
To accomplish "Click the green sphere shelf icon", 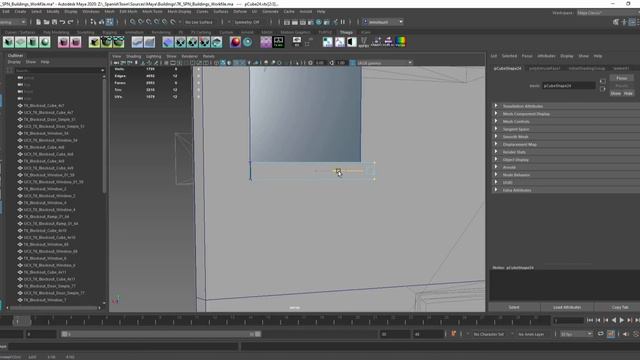I will [x=45, y=42].
